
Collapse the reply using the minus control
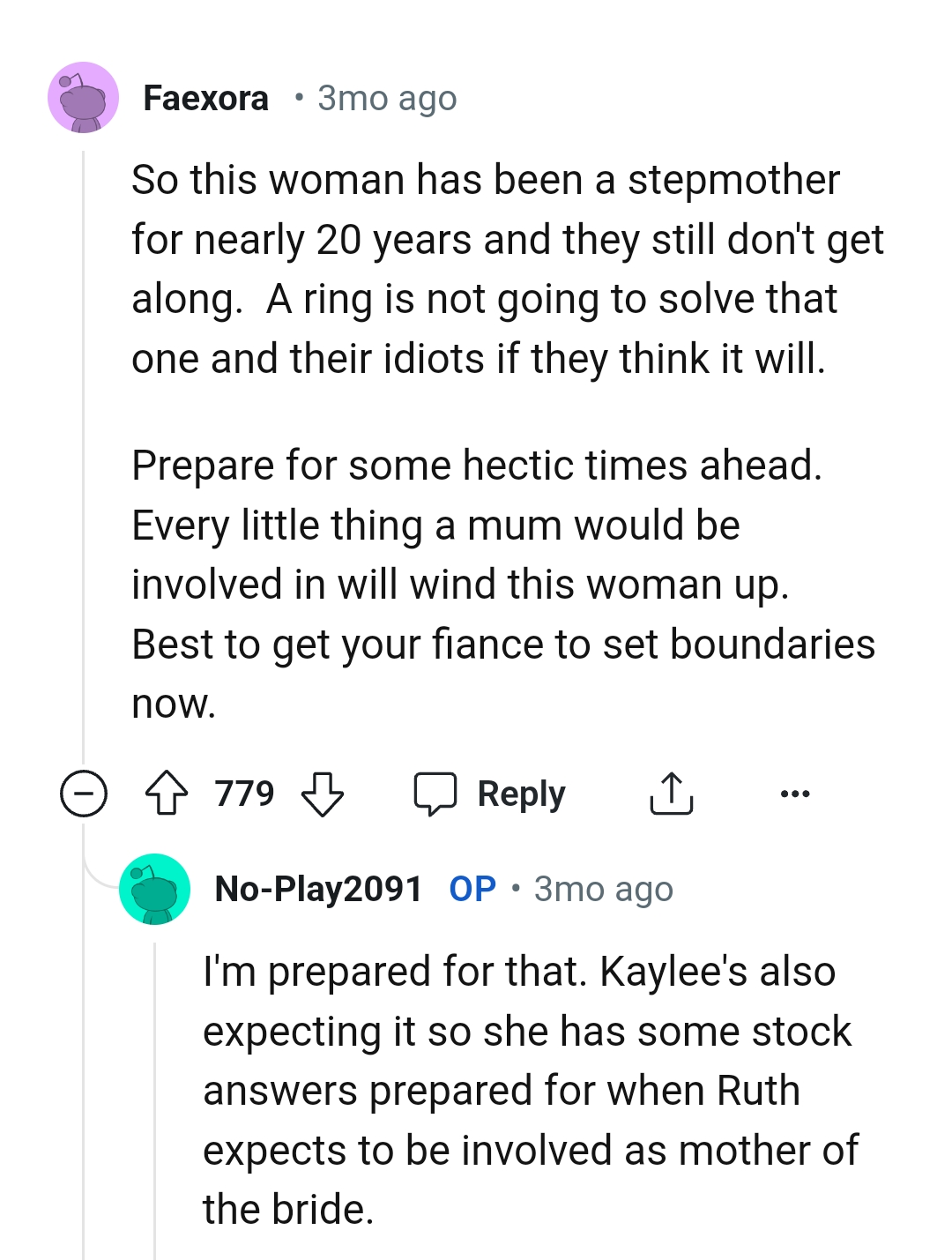82,794
